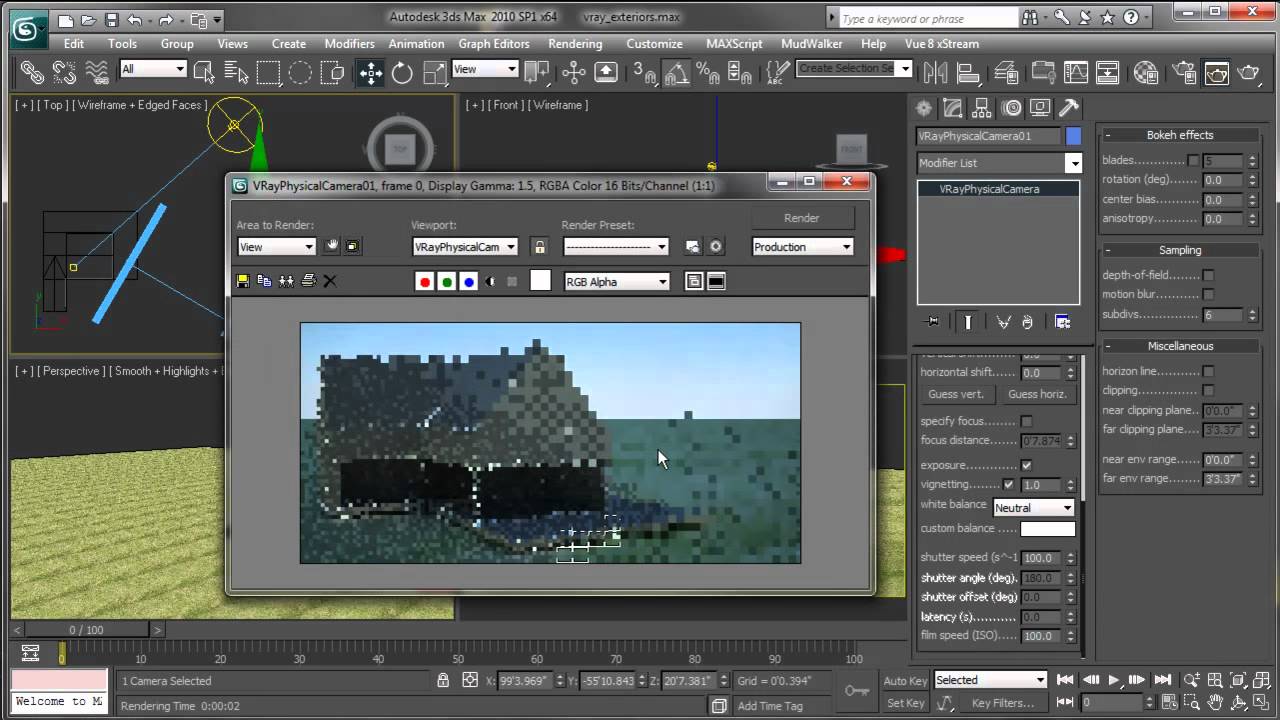Toggle the Auto Key button
1280x720 pixels.
click(x=905, y=681)
